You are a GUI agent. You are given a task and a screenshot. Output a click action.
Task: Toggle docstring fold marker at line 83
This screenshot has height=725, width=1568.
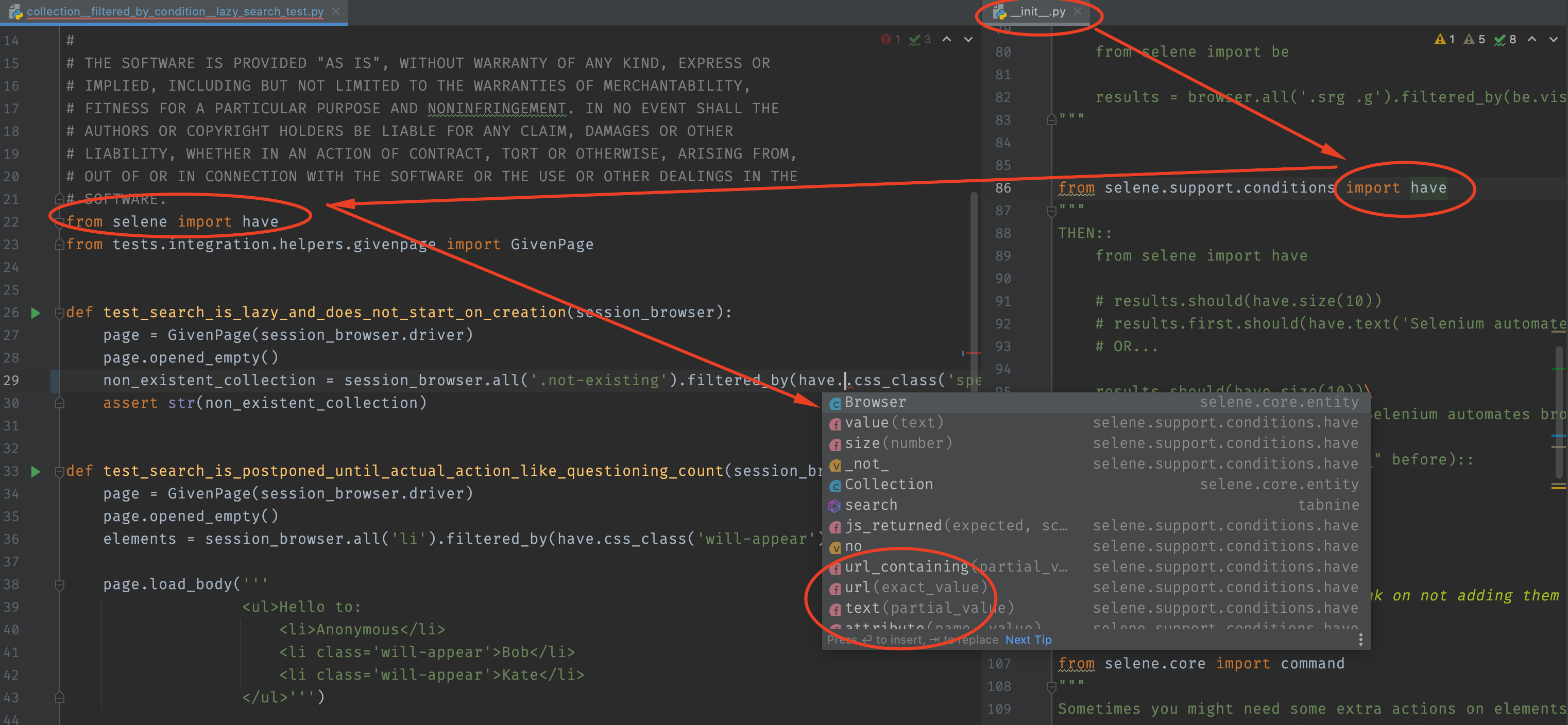pos(1051,120)
